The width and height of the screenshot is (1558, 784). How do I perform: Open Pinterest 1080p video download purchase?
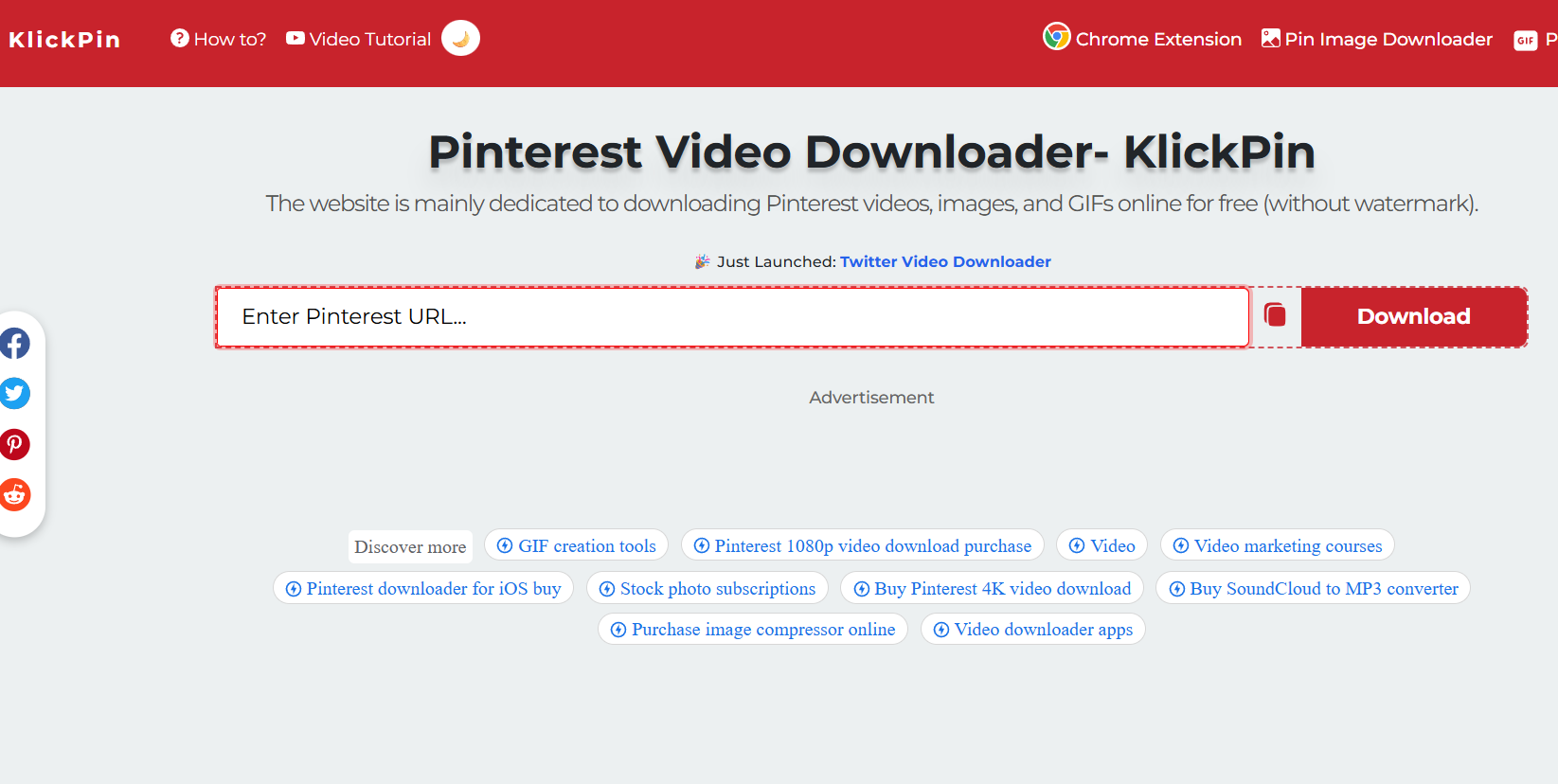coord(862,545)
